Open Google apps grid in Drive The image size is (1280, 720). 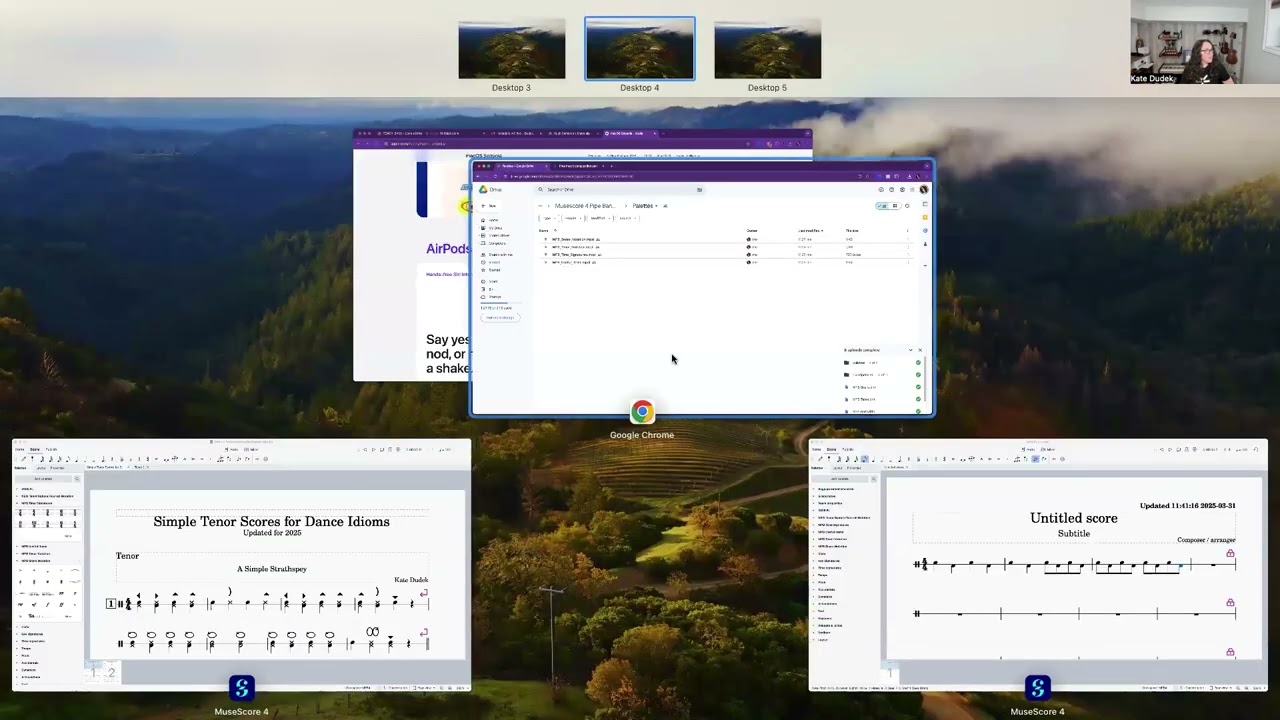pos(912,189)
